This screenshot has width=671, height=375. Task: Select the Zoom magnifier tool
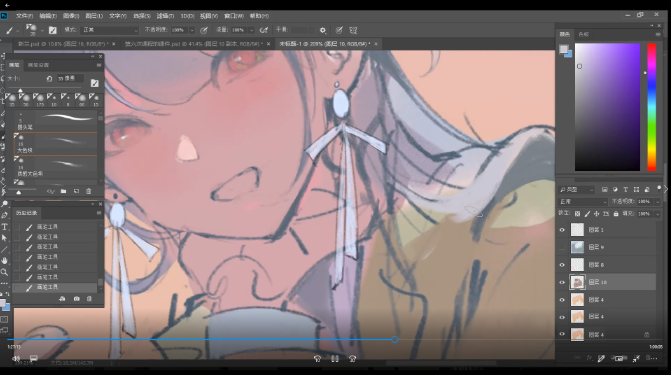click(5, 272)
